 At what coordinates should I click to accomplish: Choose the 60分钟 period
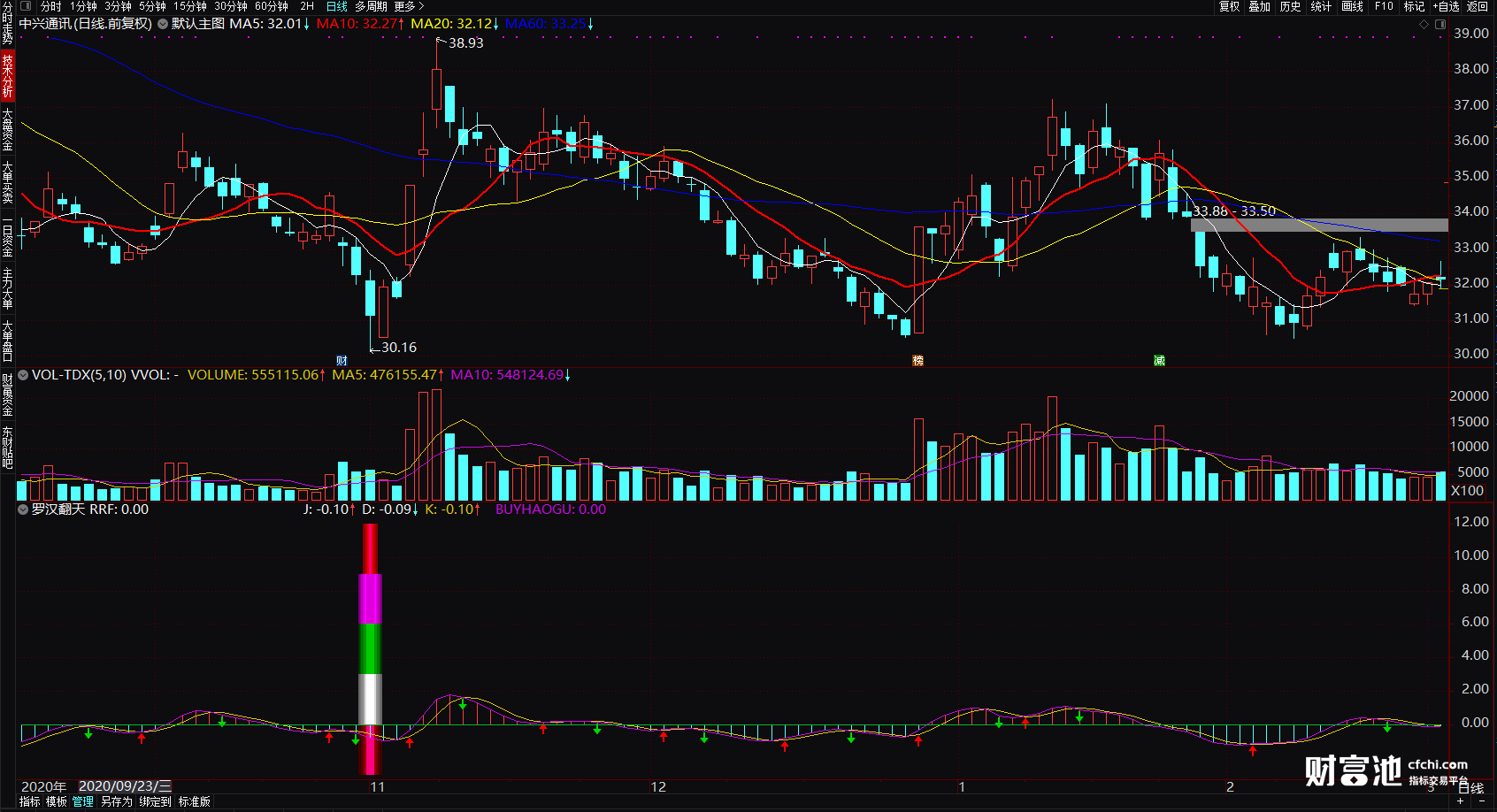[x=272, y=6]
